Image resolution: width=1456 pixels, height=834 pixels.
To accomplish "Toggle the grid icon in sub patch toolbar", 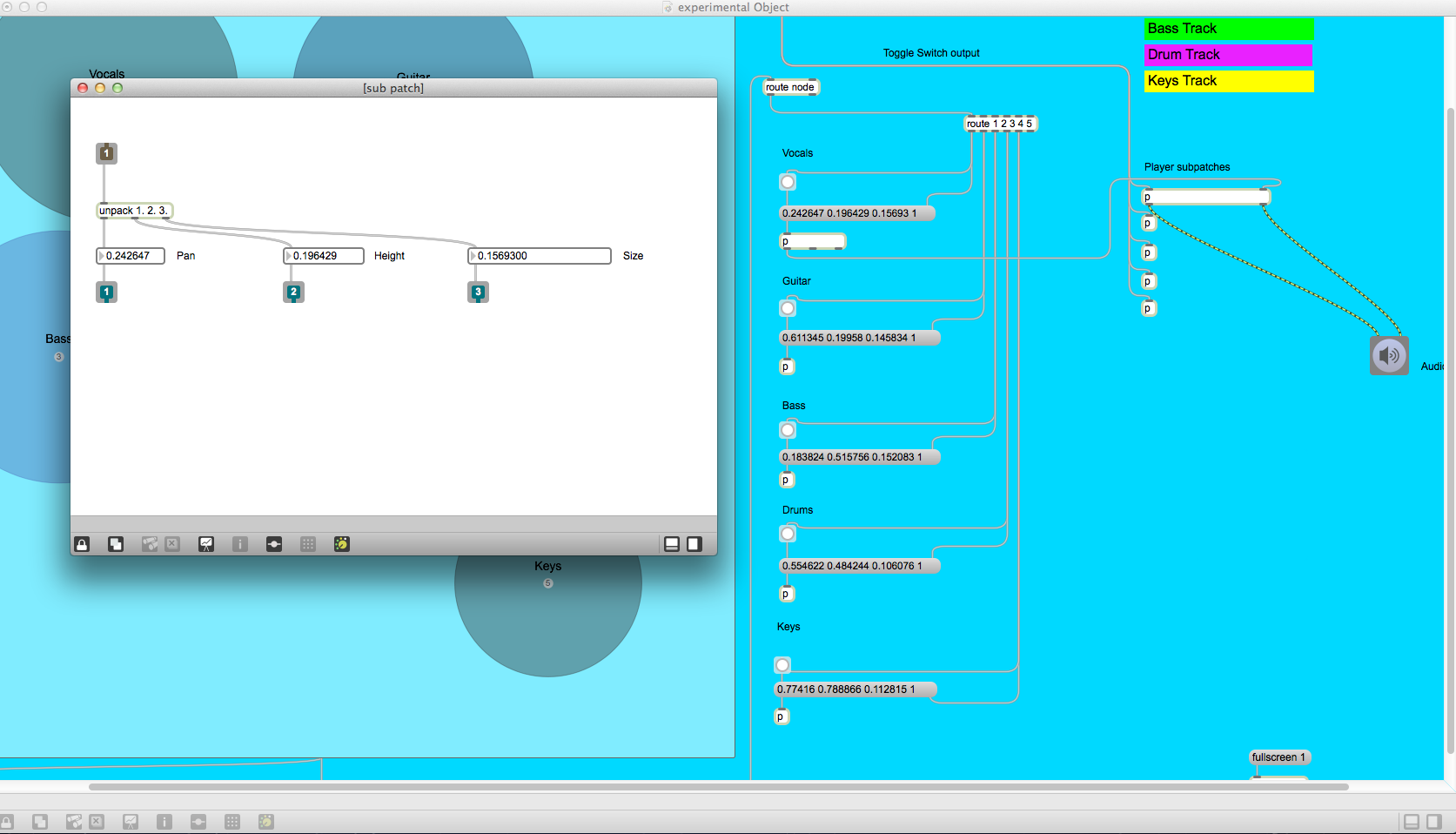I will [308, 544].
